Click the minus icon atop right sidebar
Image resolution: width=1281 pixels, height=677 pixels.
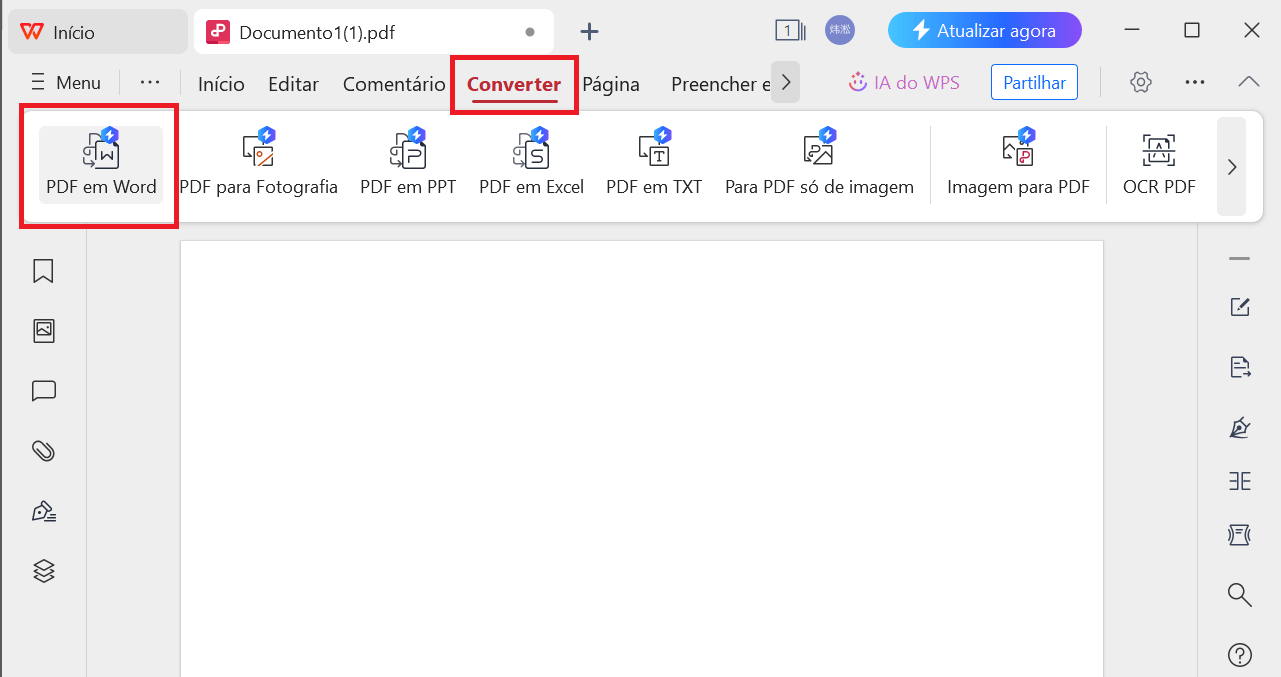click(x=1240, y=259)
